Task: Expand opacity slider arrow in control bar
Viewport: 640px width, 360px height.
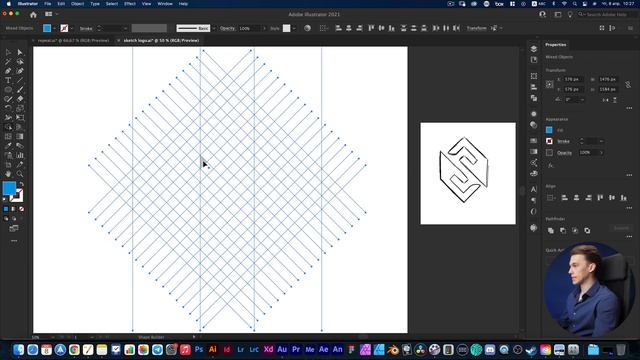Action: pos(264,29)
